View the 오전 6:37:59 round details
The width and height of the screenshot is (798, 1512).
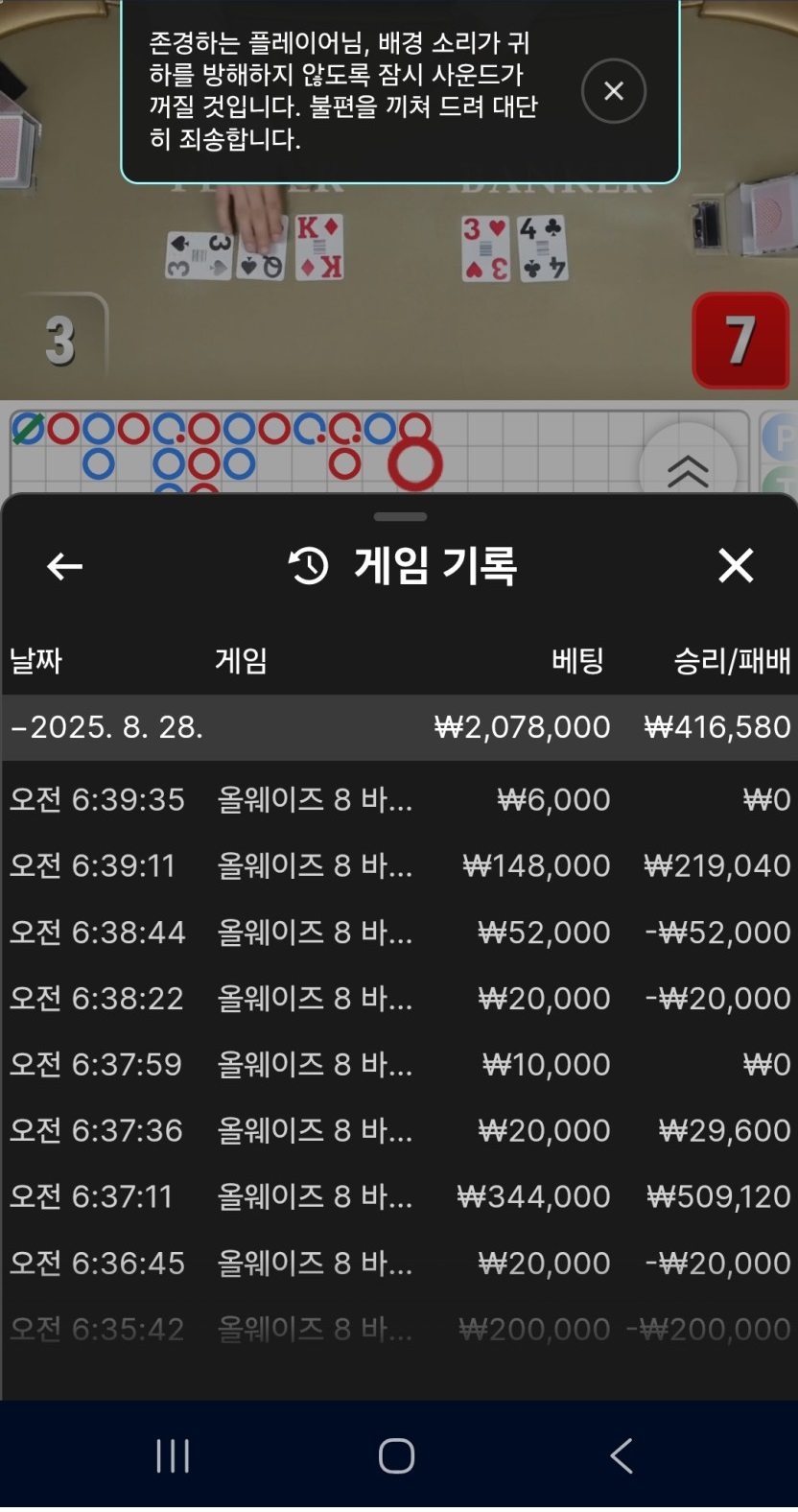pos(399,1064)
